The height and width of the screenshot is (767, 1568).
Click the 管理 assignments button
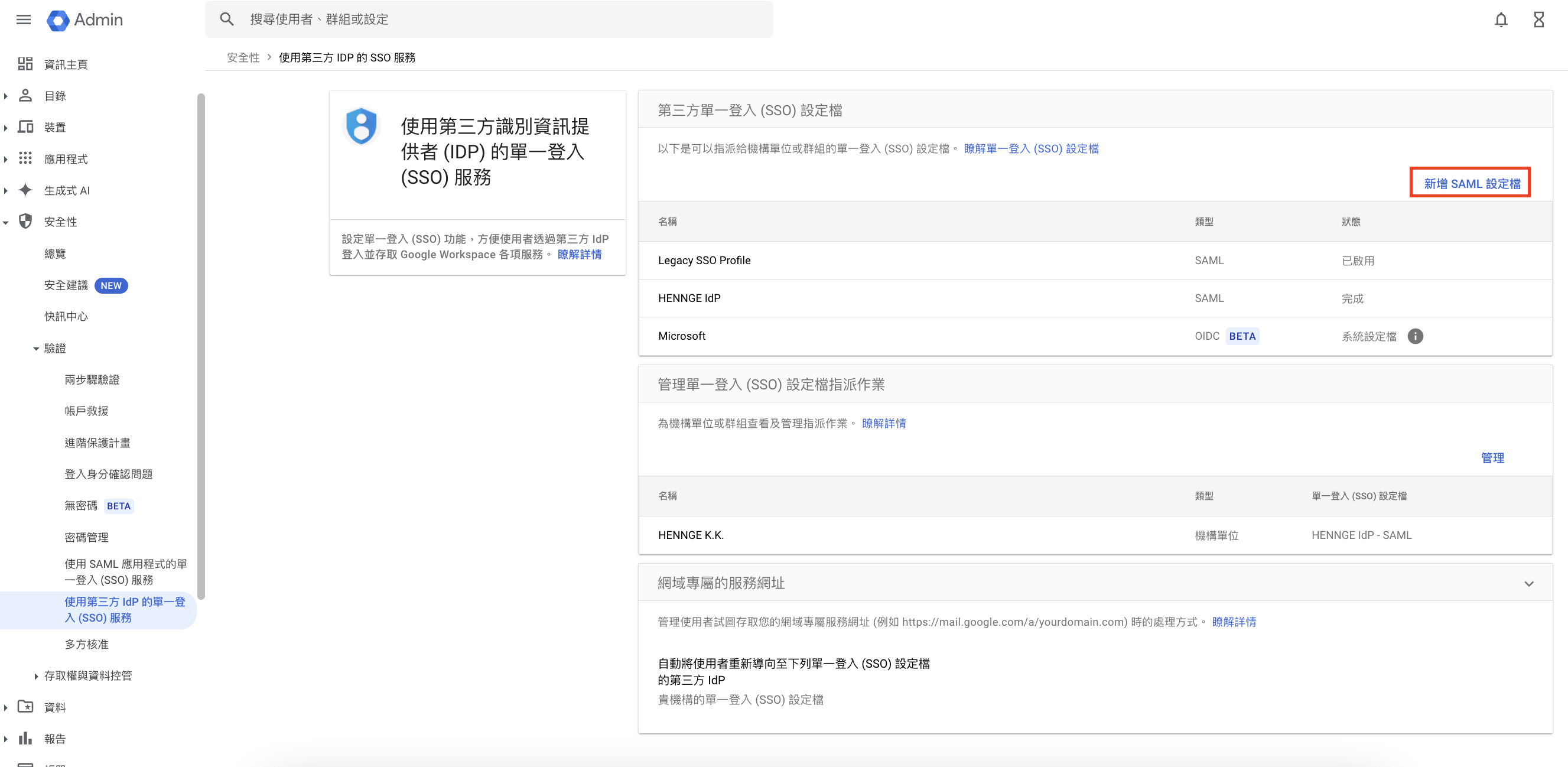pyautogui.click(x=1492, y=458)
